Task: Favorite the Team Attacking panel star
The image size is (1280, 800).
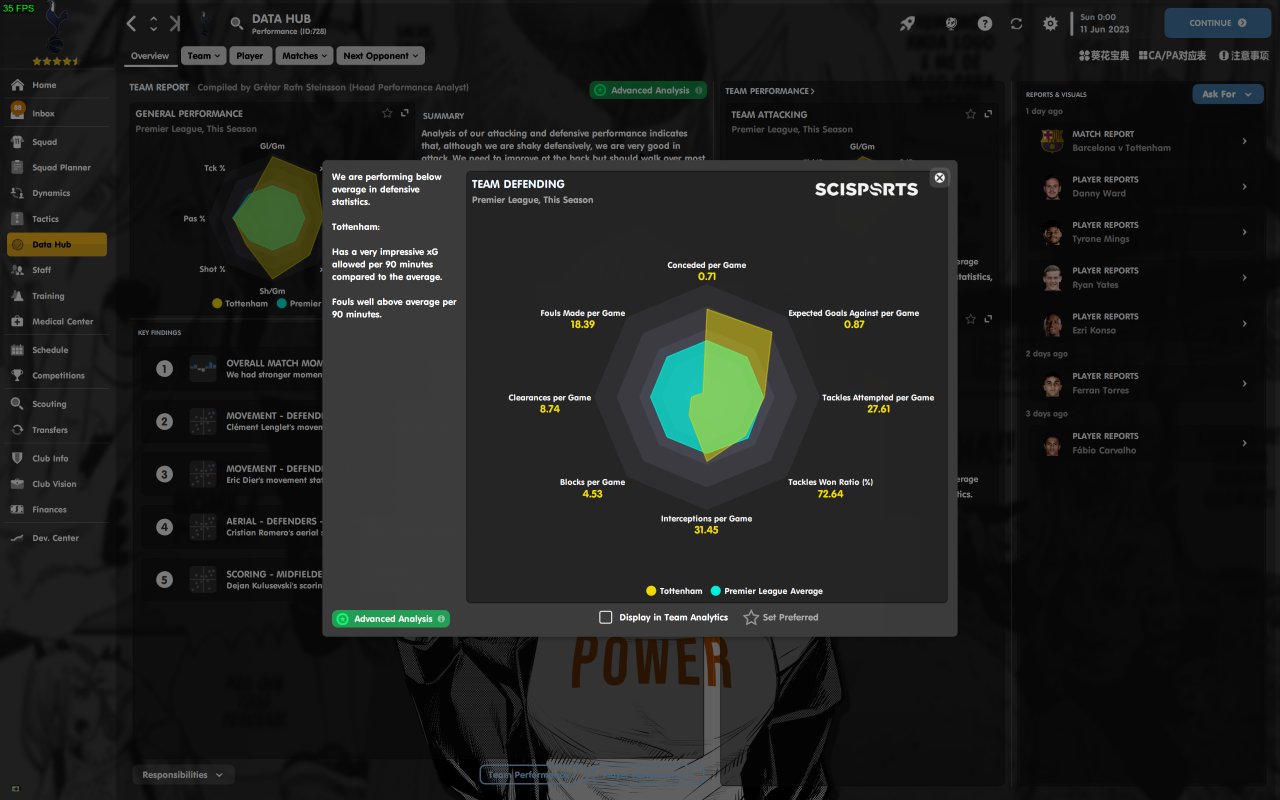Action: [x=970, y=114]
